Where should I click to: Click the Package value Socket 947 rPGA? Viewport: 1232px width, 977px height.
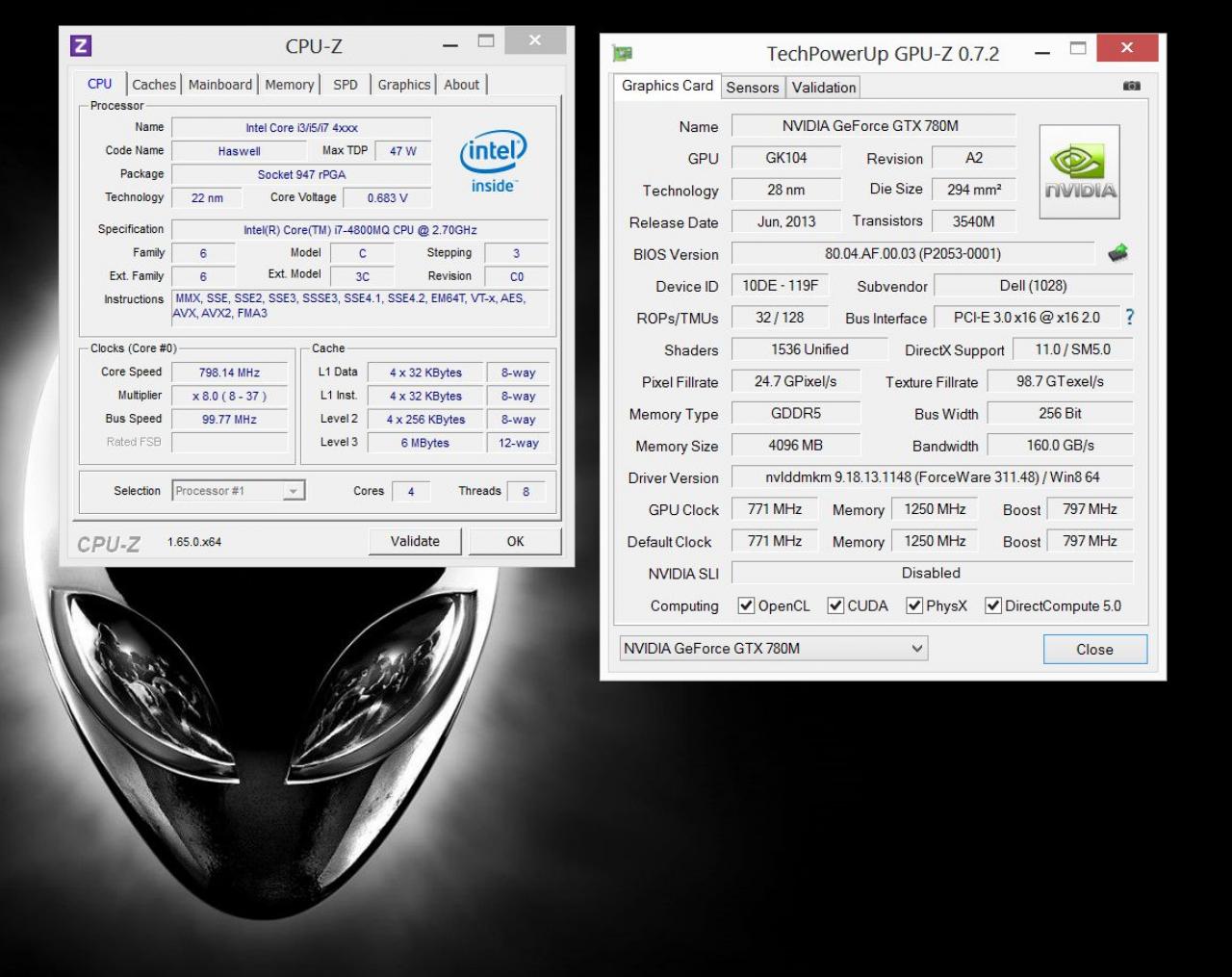pyautogui.click(x=301, y=174)
